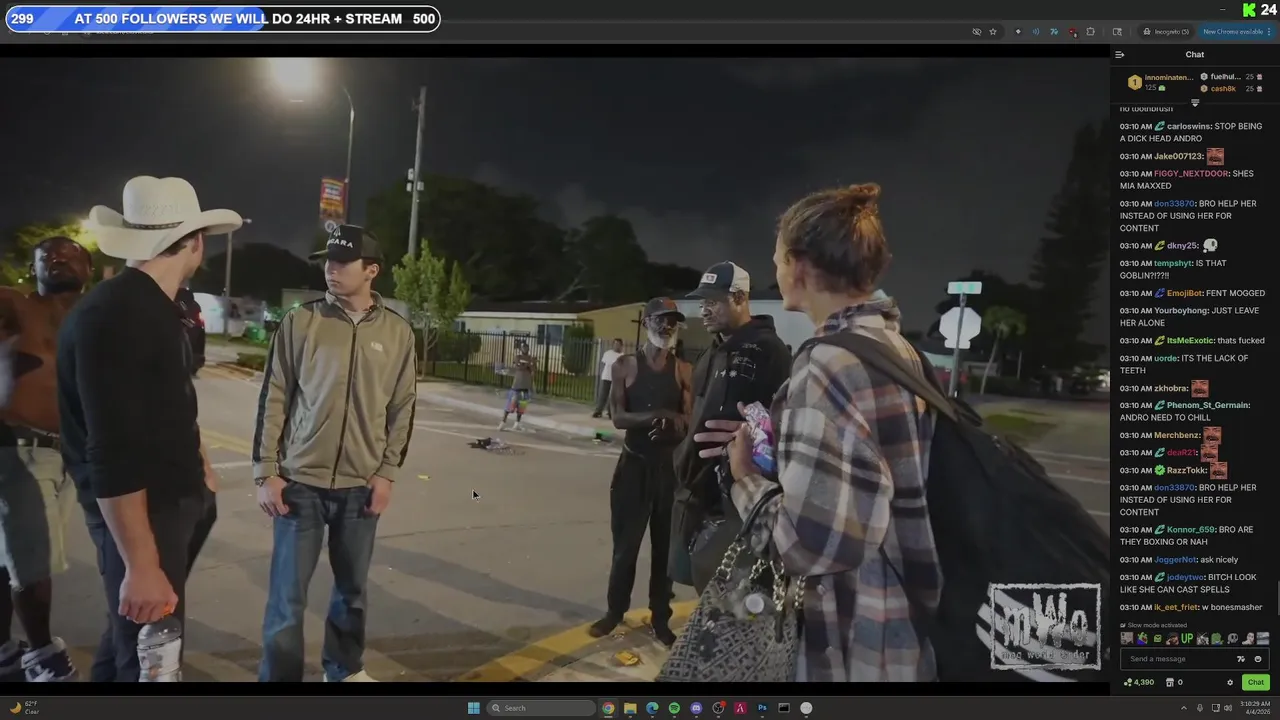Image resolution: width=1280 pixels, height=720 pixels.
Task: Open jodeytwo's profile from chat
Action: [x=1186, y=578]
